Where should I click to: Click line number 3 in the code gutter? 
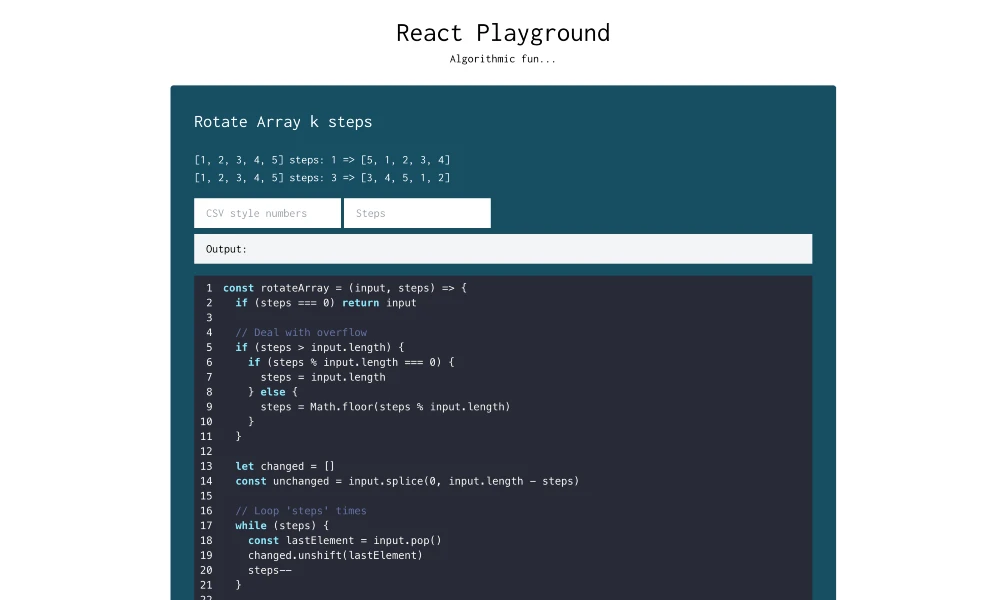(x=209, y=318)
